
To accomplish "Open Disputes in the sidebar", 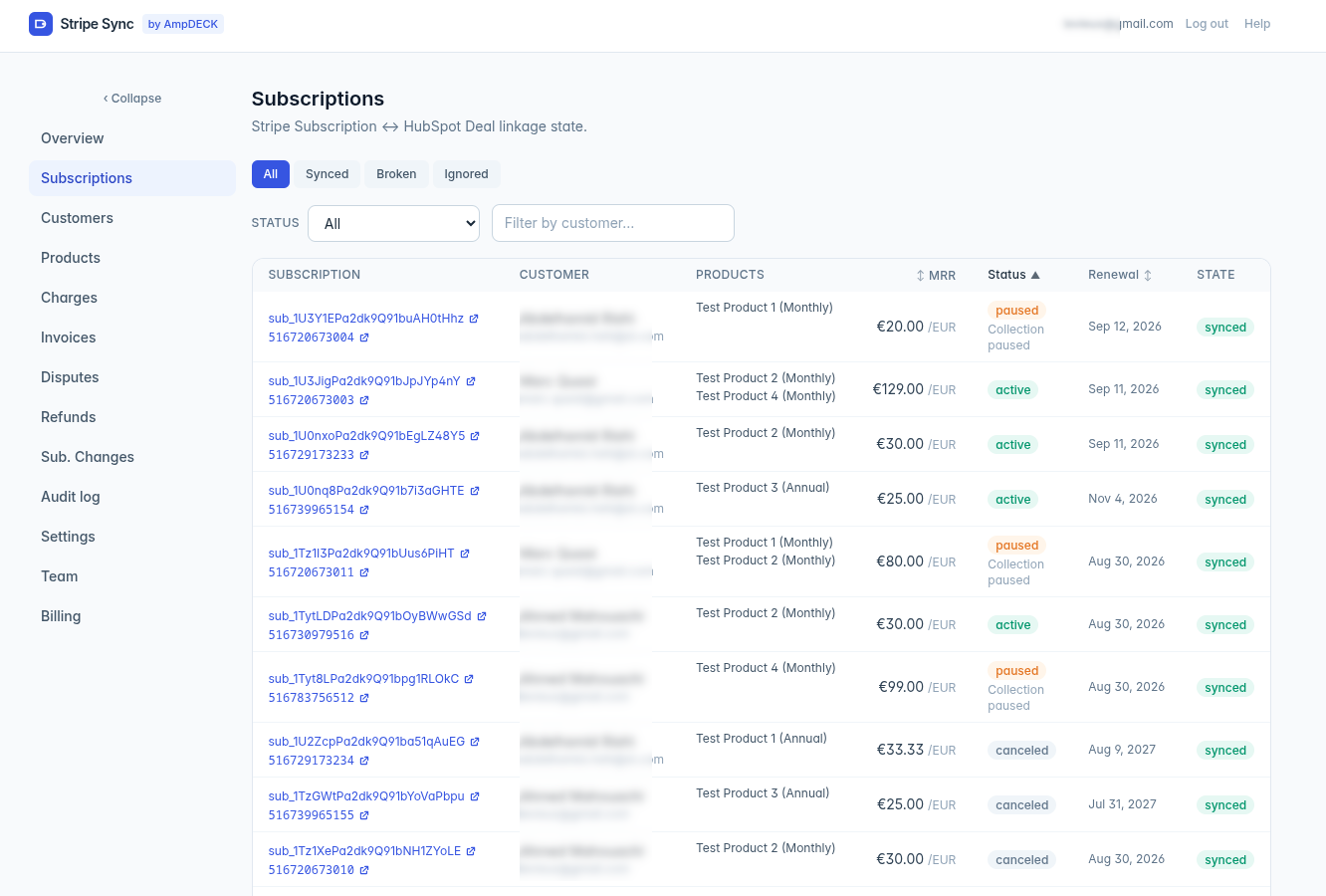I will [x=132, y=377].
